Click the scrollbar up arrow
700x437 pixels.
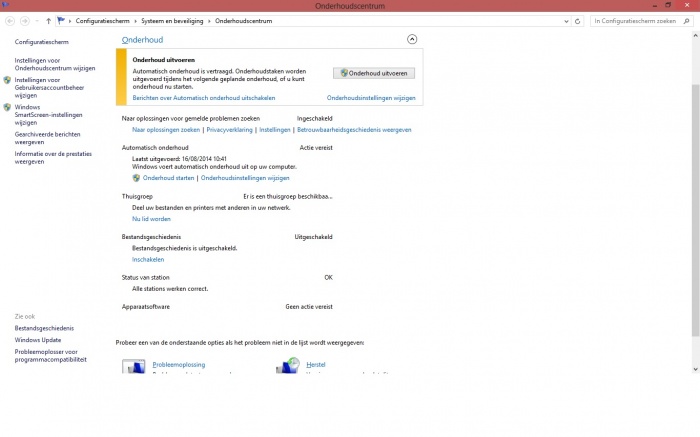click(695, 35)
